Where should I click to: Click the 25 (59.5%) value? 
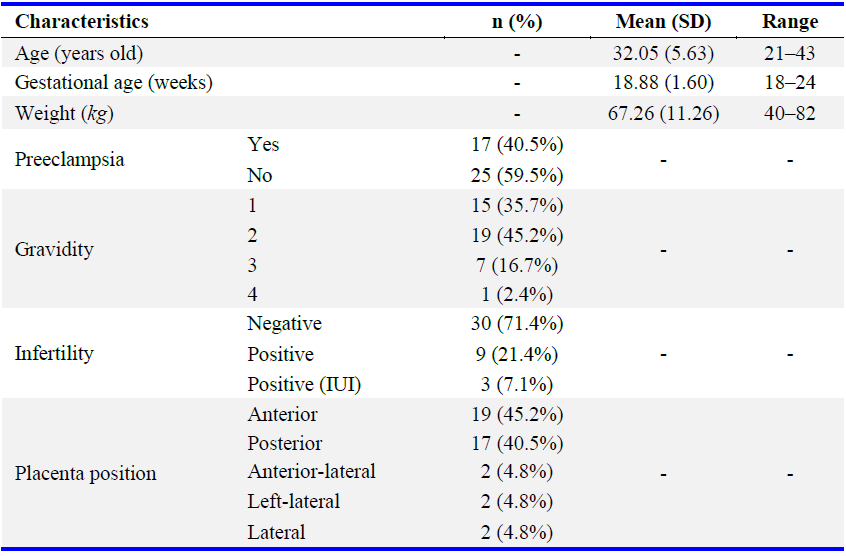(517, 175)
